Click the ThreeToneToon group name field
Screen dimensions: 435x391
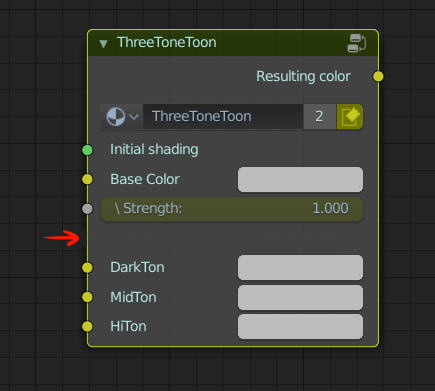[x=223, y=117]
